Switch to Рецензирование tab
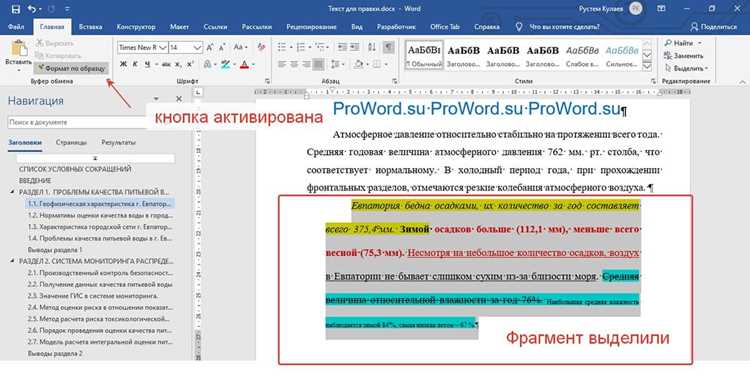This screenshot has height=376, width=750. coord(311,27)
